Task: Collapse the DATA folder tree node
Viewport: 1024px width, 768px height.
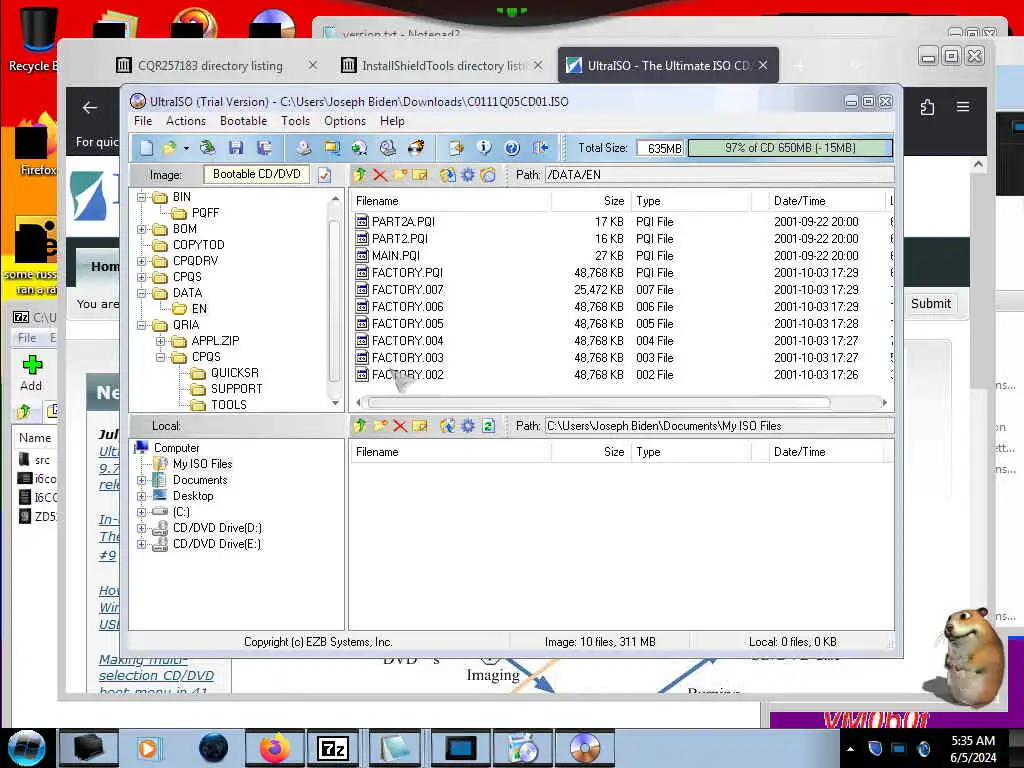Action: (x=142, y=293)
